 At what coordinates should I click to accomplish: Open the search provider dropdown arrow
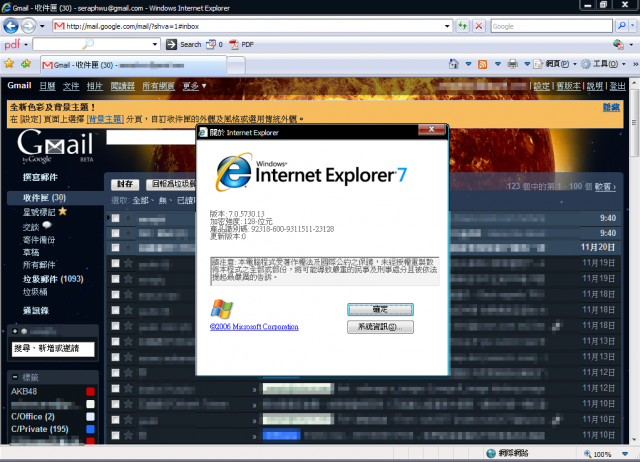[632, 26]
